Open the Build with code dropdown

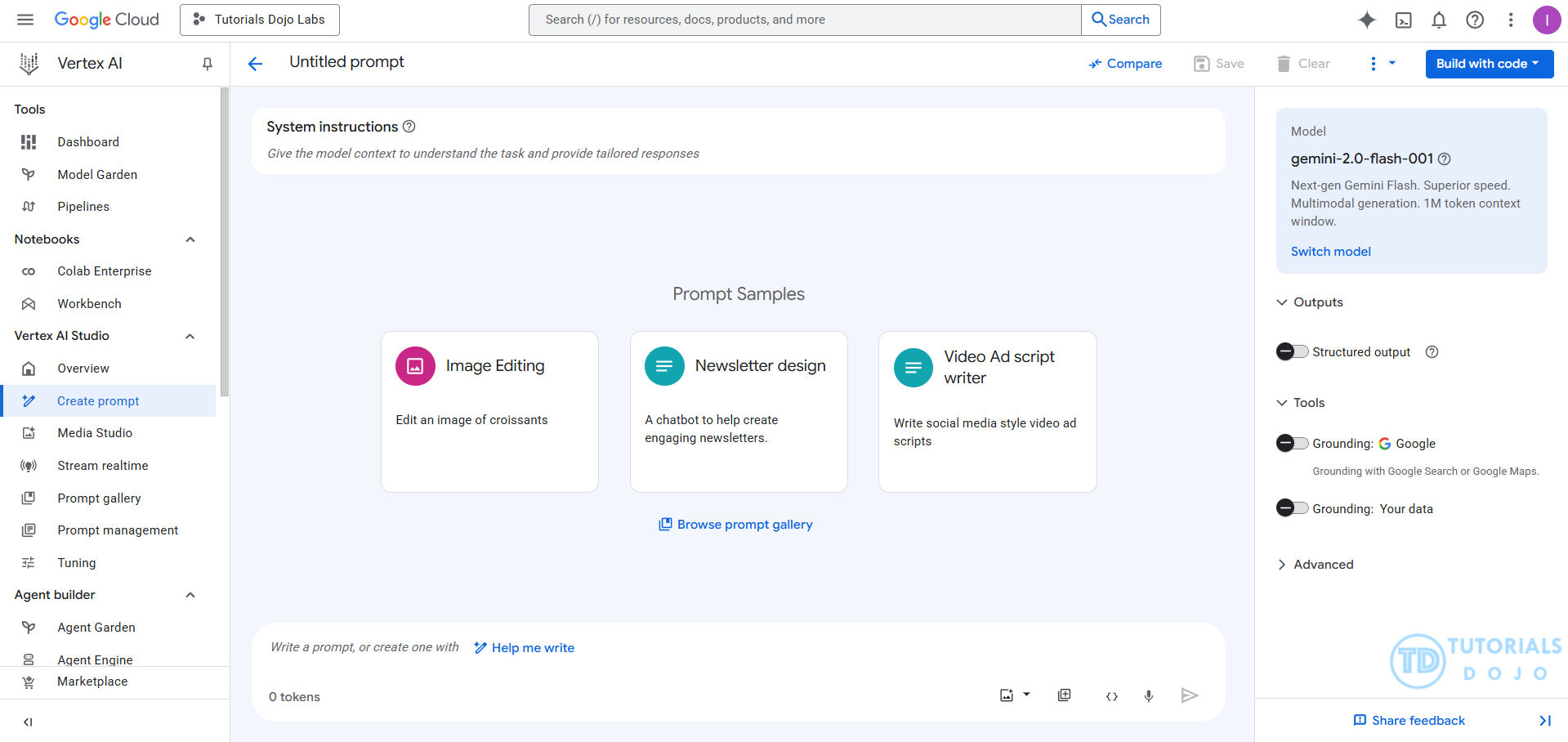(1489, 64)
